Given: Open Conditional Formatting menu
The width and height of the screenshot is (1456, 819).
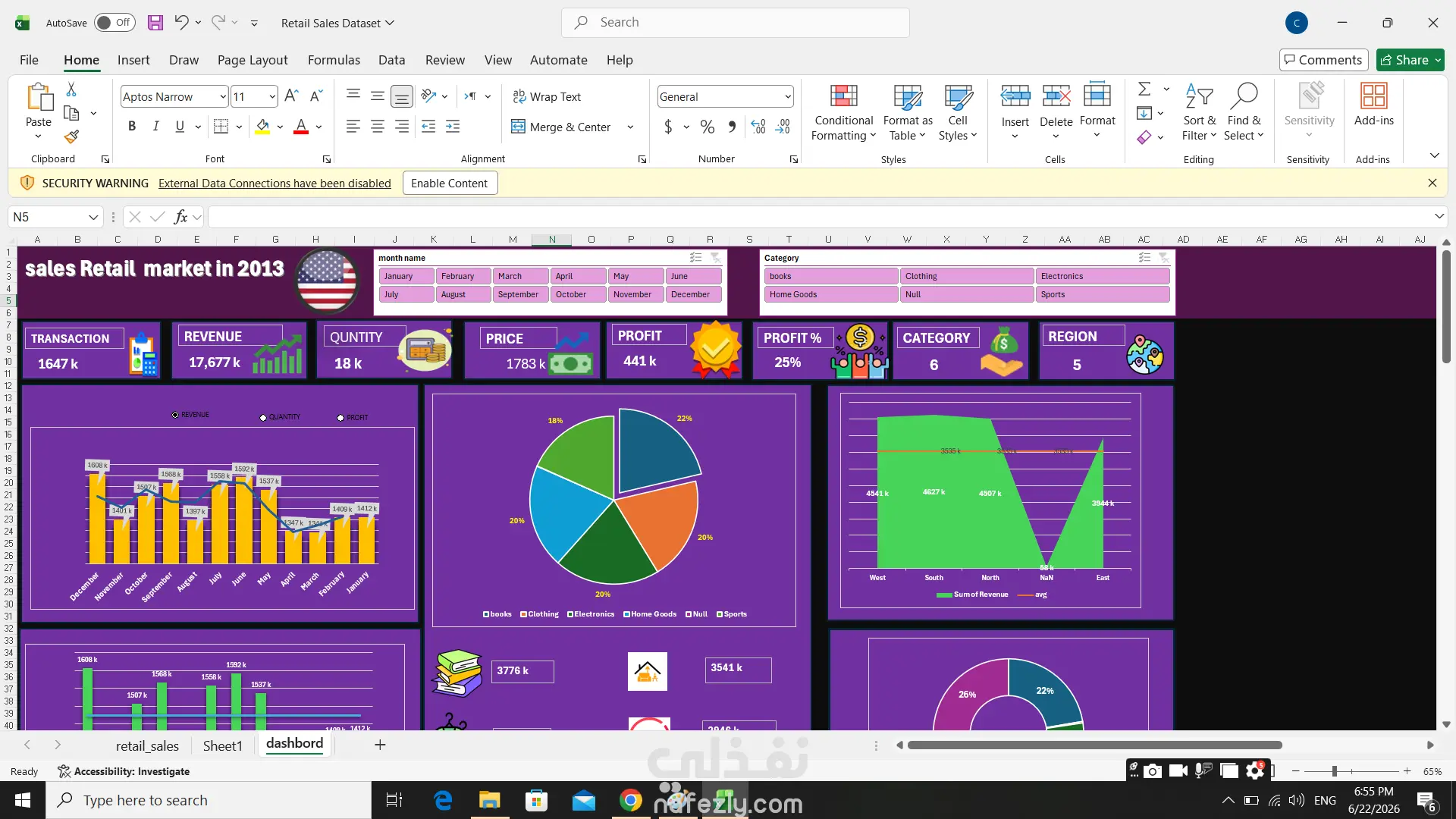Looking at the screenshot, I should tap(843, 112).
